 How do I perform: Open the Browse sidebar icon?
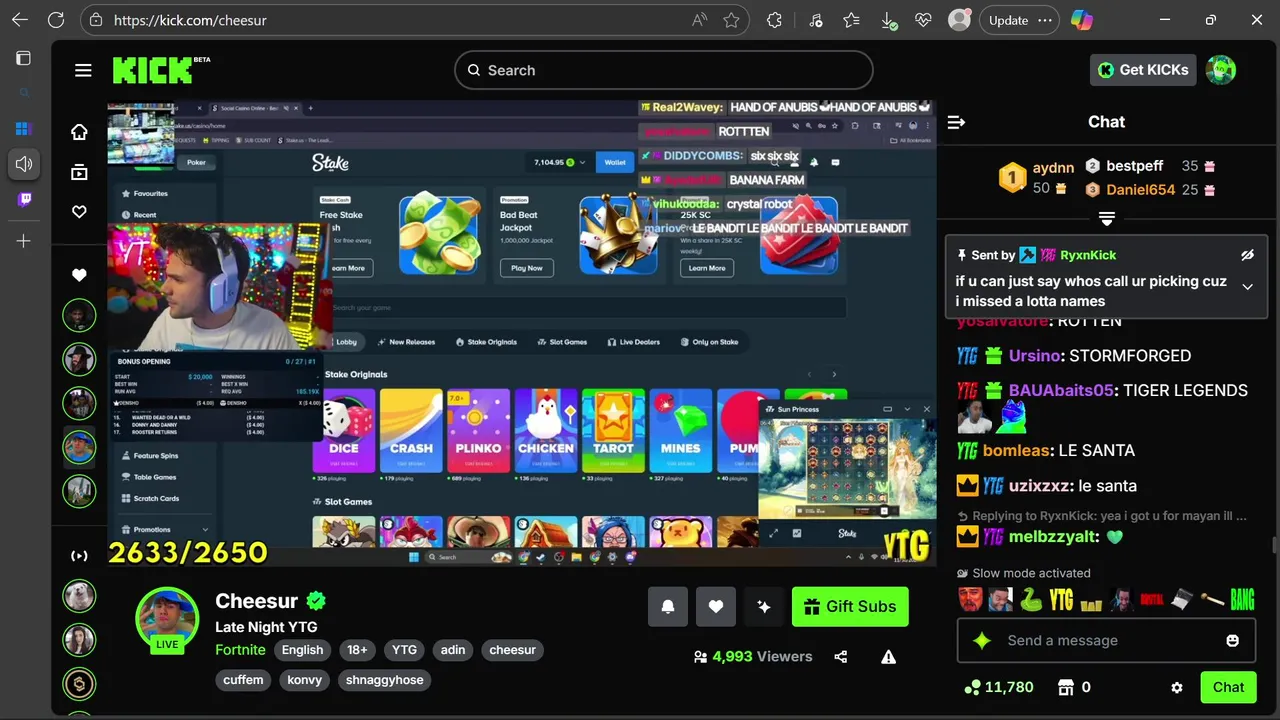click(x=79, y=172)
